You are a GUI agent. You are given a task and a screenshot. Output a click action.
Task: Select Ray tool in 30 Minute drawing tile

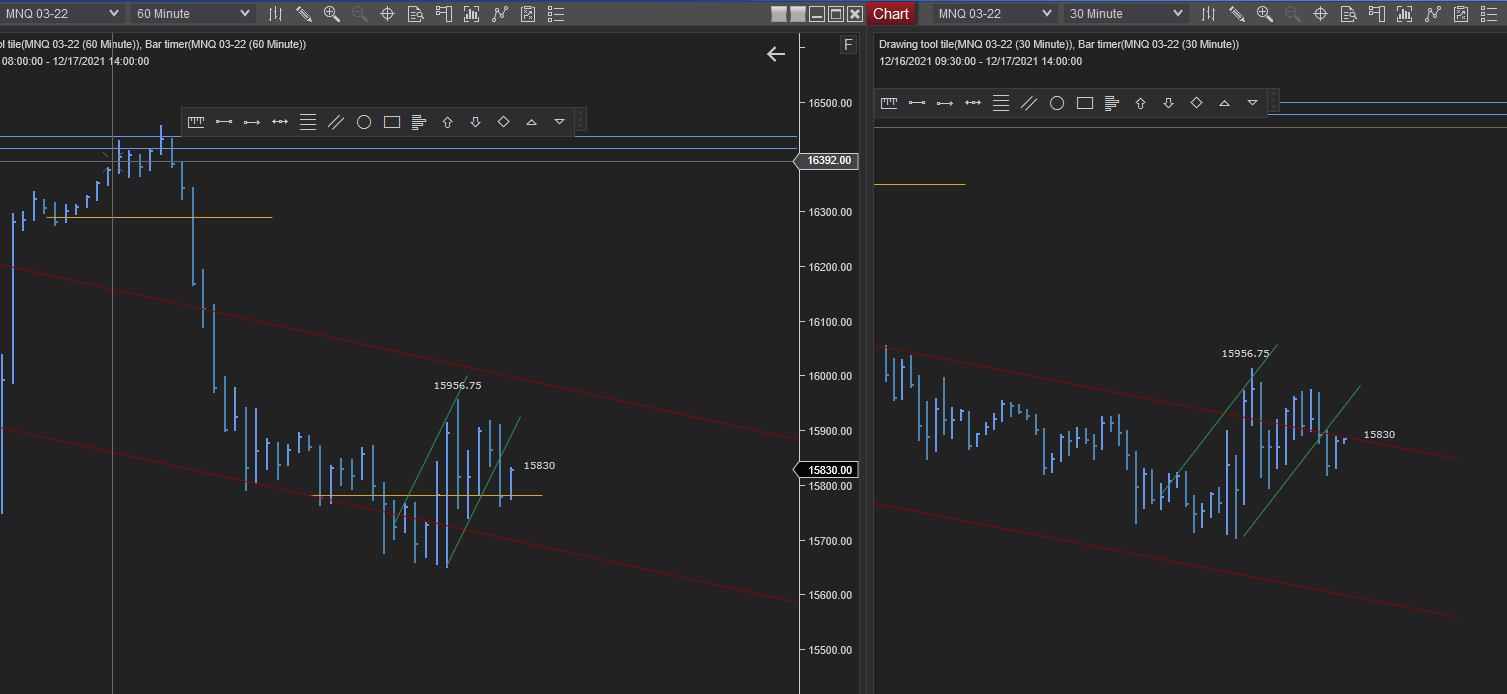(x=945, y=103)
